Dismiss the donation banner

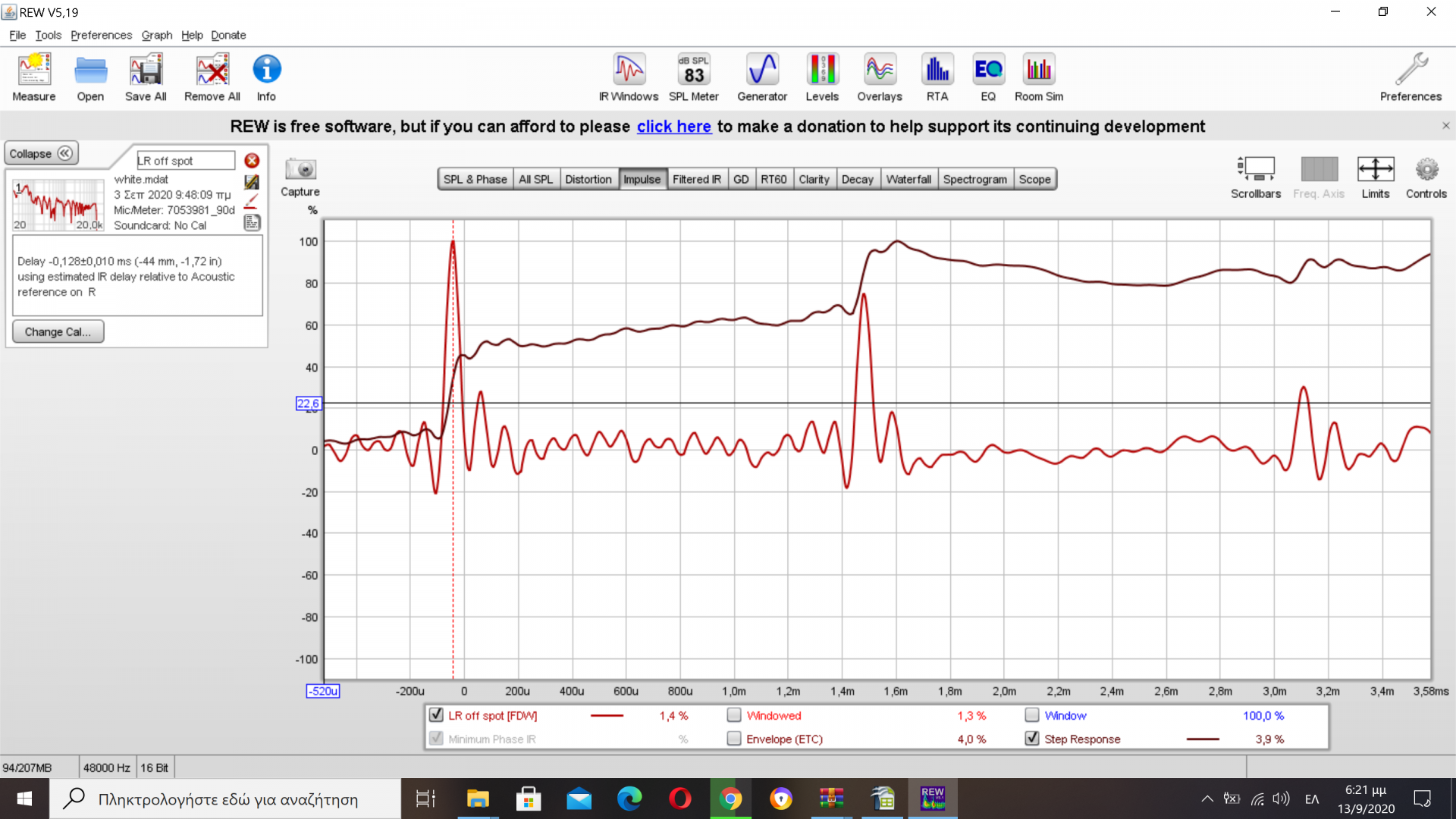pos(1446,126)
